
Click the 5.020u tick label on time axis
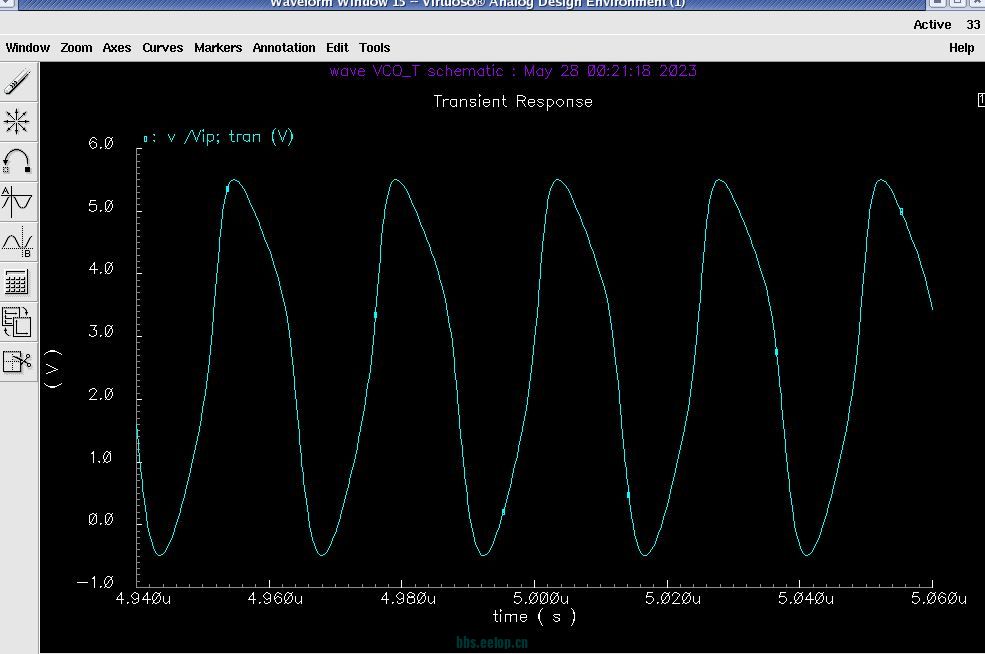(x=673, y=598)
